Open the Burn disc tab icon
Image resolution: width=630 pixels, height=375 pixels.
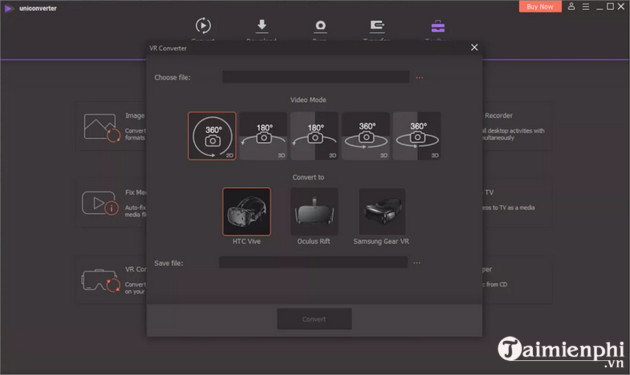coord(320,26)
